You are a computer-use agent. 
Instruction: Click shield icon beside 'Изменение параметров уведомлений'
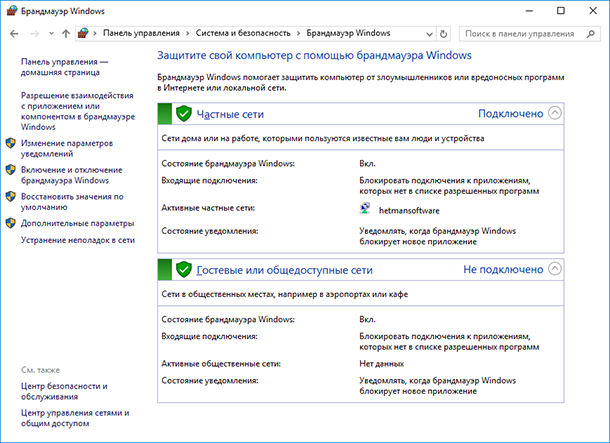point(11,143)
